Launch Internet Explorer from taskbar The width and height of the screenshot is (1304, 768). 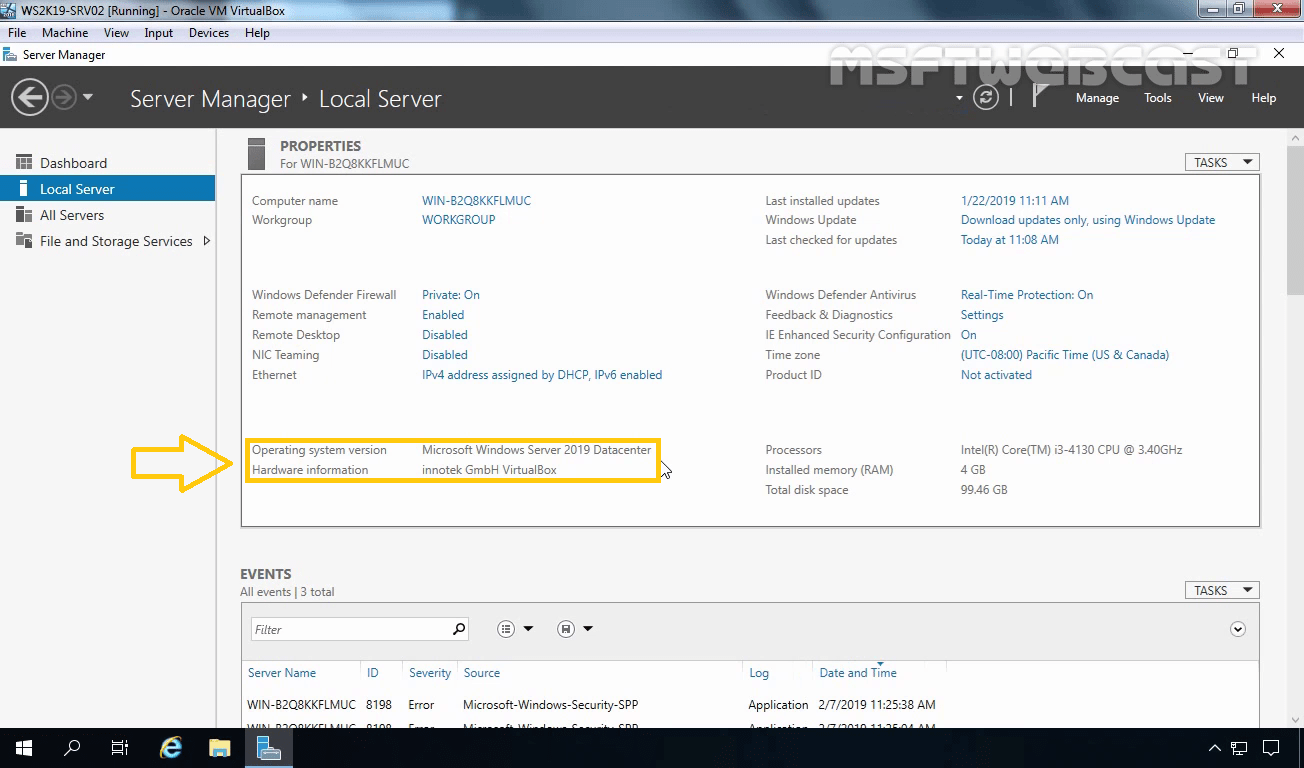tap(172, 748)
